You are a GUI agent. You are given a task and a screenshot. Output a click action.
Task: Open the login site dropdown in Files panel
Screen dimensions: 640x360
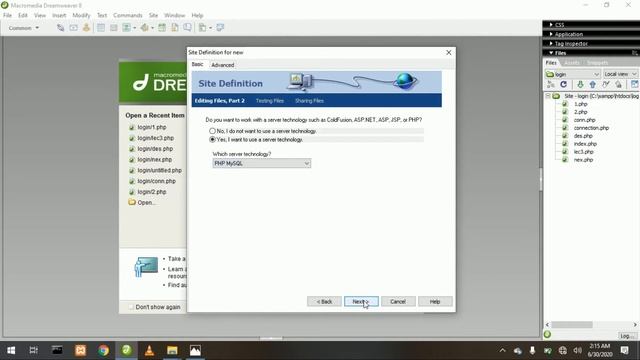[573, 74]
